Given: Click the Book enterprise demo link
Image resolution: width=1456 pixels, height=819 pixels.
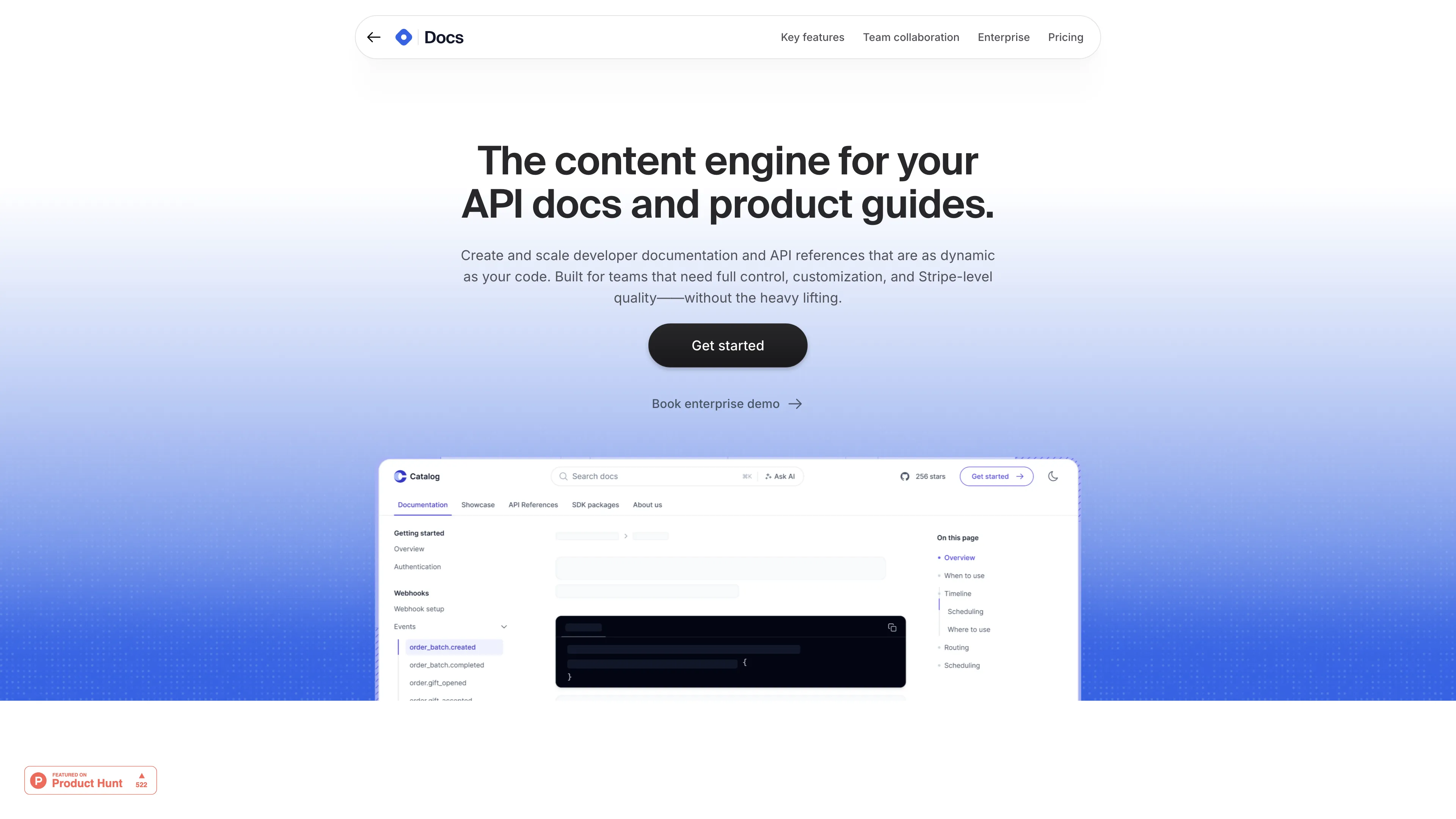Looking at the screenshot, I should click(x=728, y=404).
